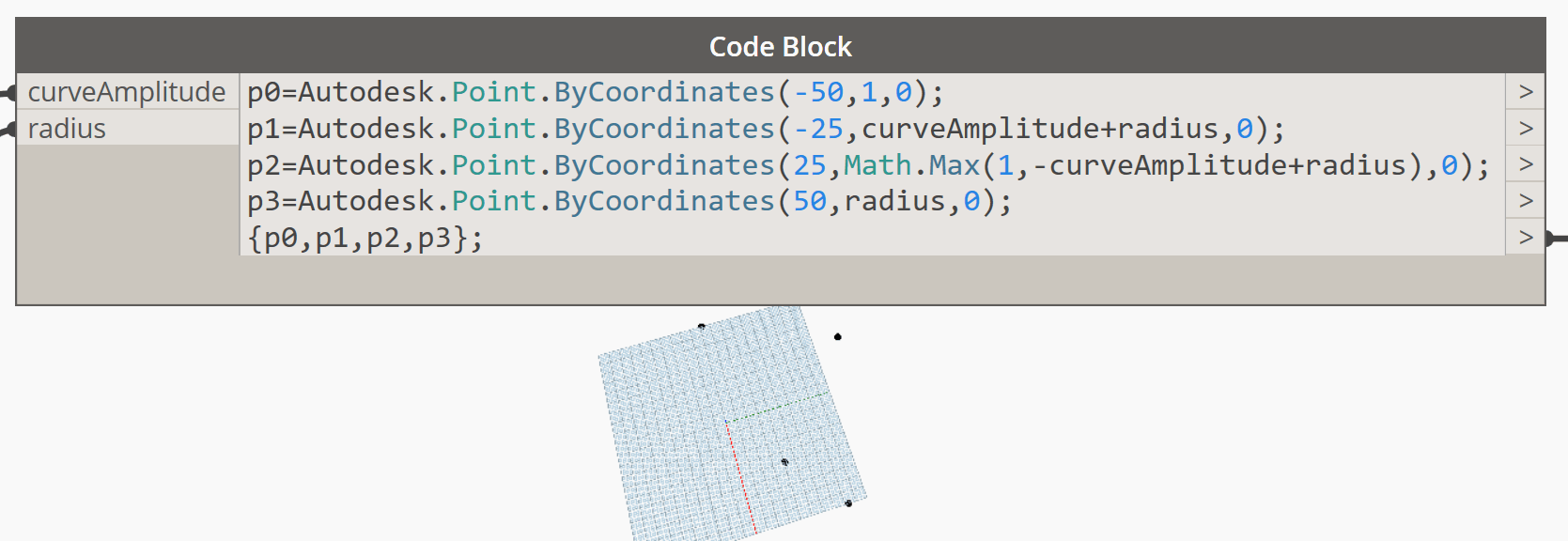
Task: Click the wire connector leaving the last output port
Action: (x=1556, y=239)
